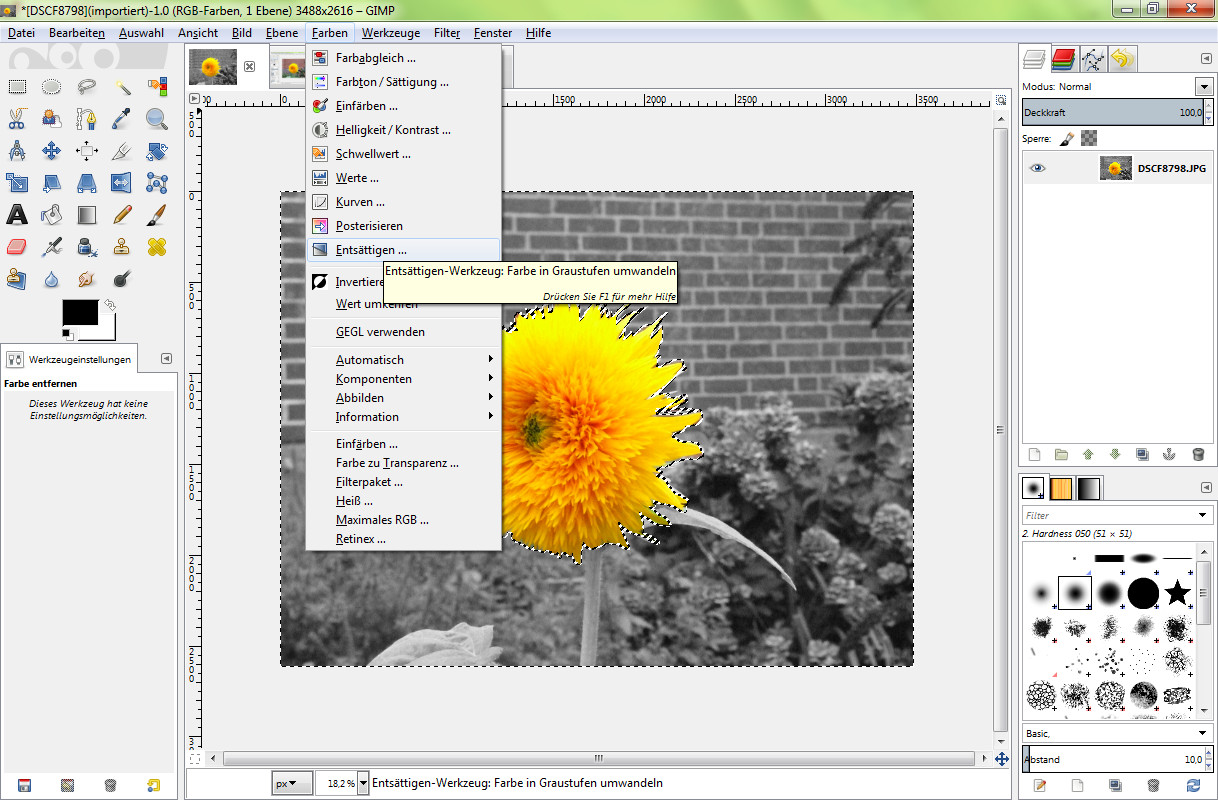The image size is (1218, 804).
Task: Create a new layer in the Layers panel
Action: 1034,454
